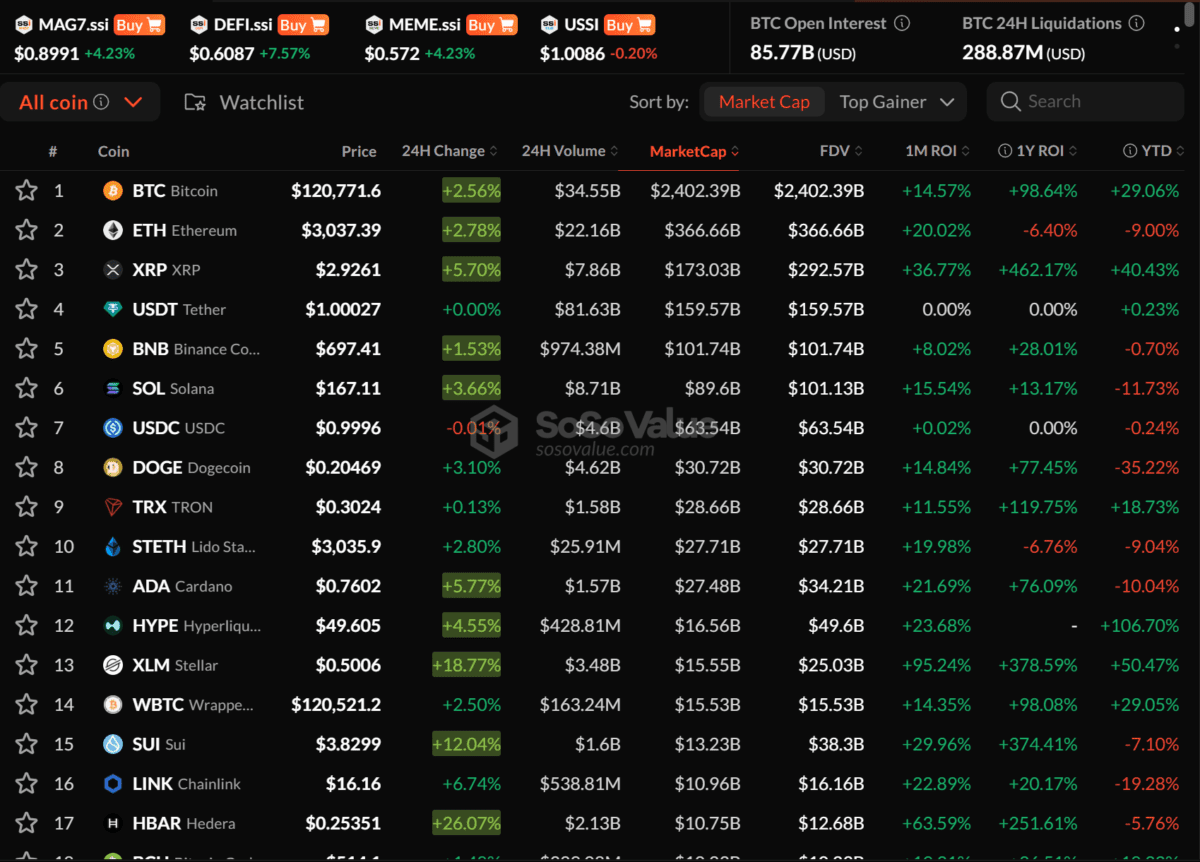Star the BNB row as favorite
Image resolution: width=1200 pixels, height=862 pixels.
[26, 349]
